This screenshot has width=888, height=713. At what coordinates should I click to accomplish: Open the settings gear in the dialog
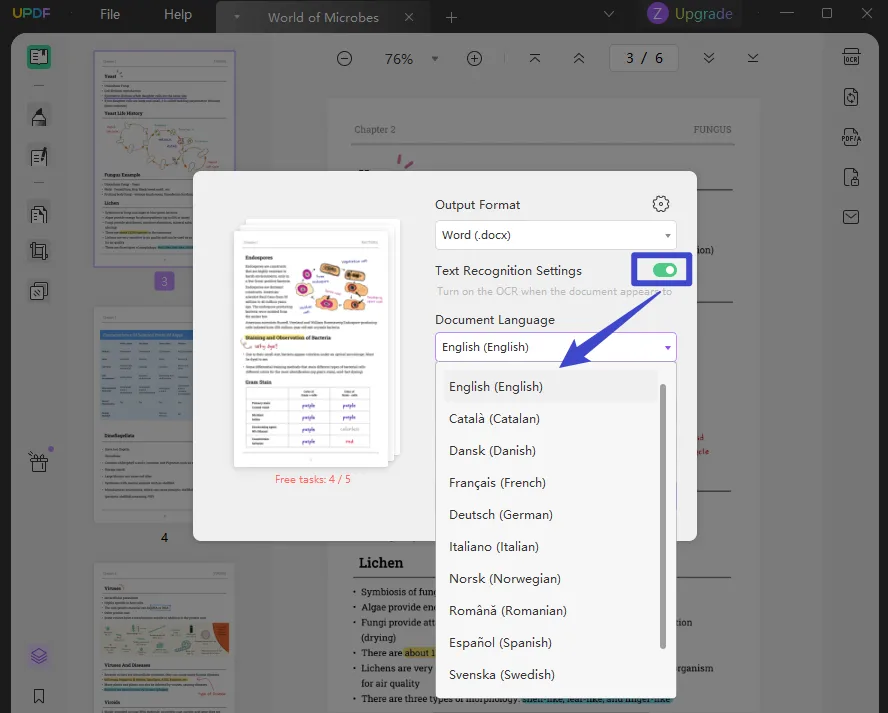click(660, 203)
